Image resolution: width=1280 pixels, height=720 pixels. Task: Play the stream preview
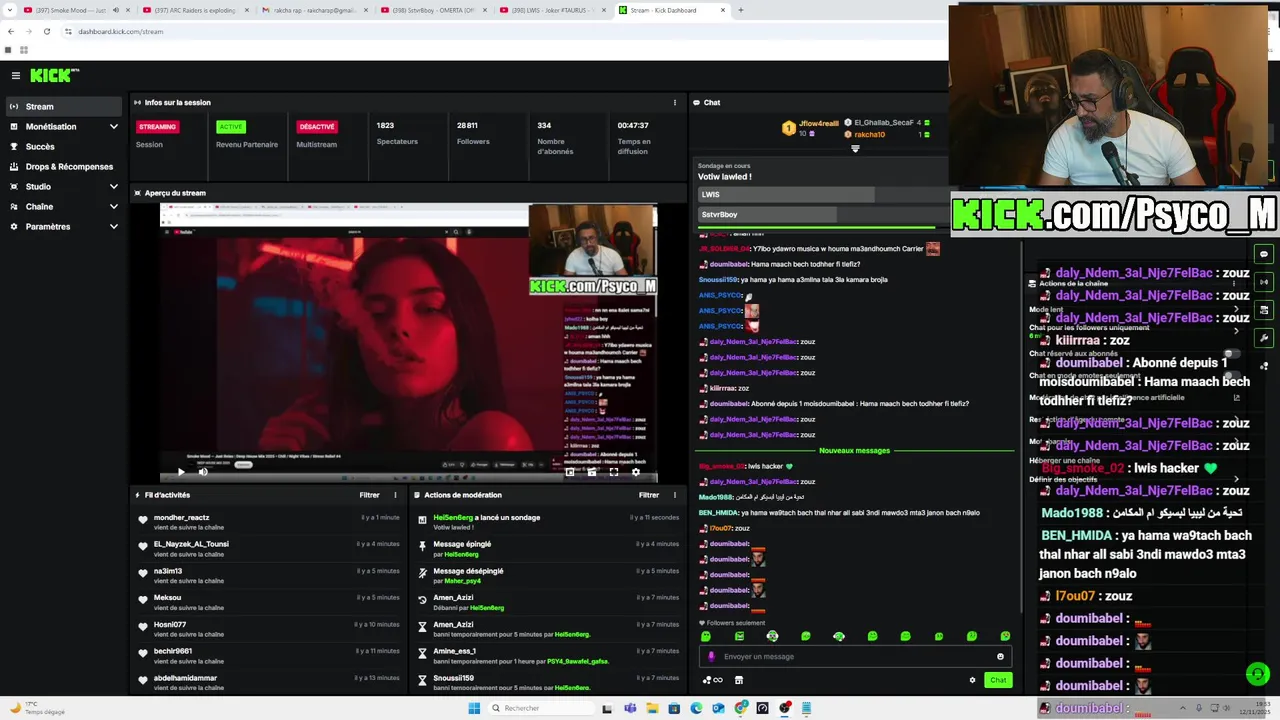pos(181,472)
